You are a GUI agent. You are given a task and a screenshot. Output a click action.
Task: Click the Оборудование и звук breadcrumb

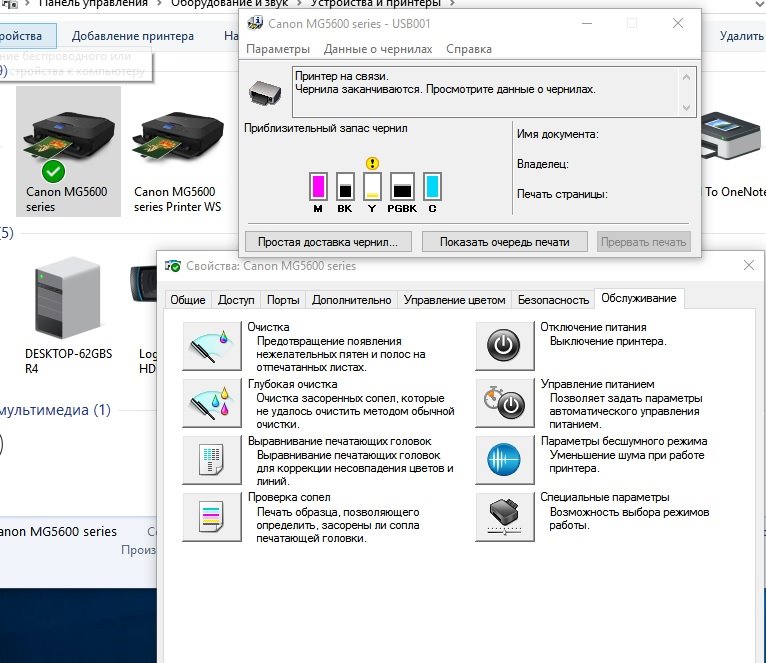tap(230, 3)
